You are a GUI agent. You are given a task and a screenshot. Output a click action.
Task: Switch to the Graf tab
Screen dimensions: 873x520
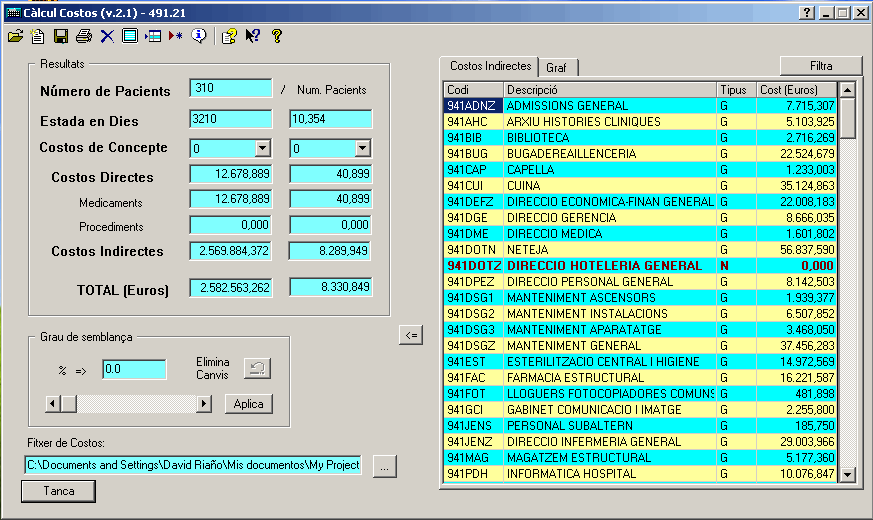[556, 68]
